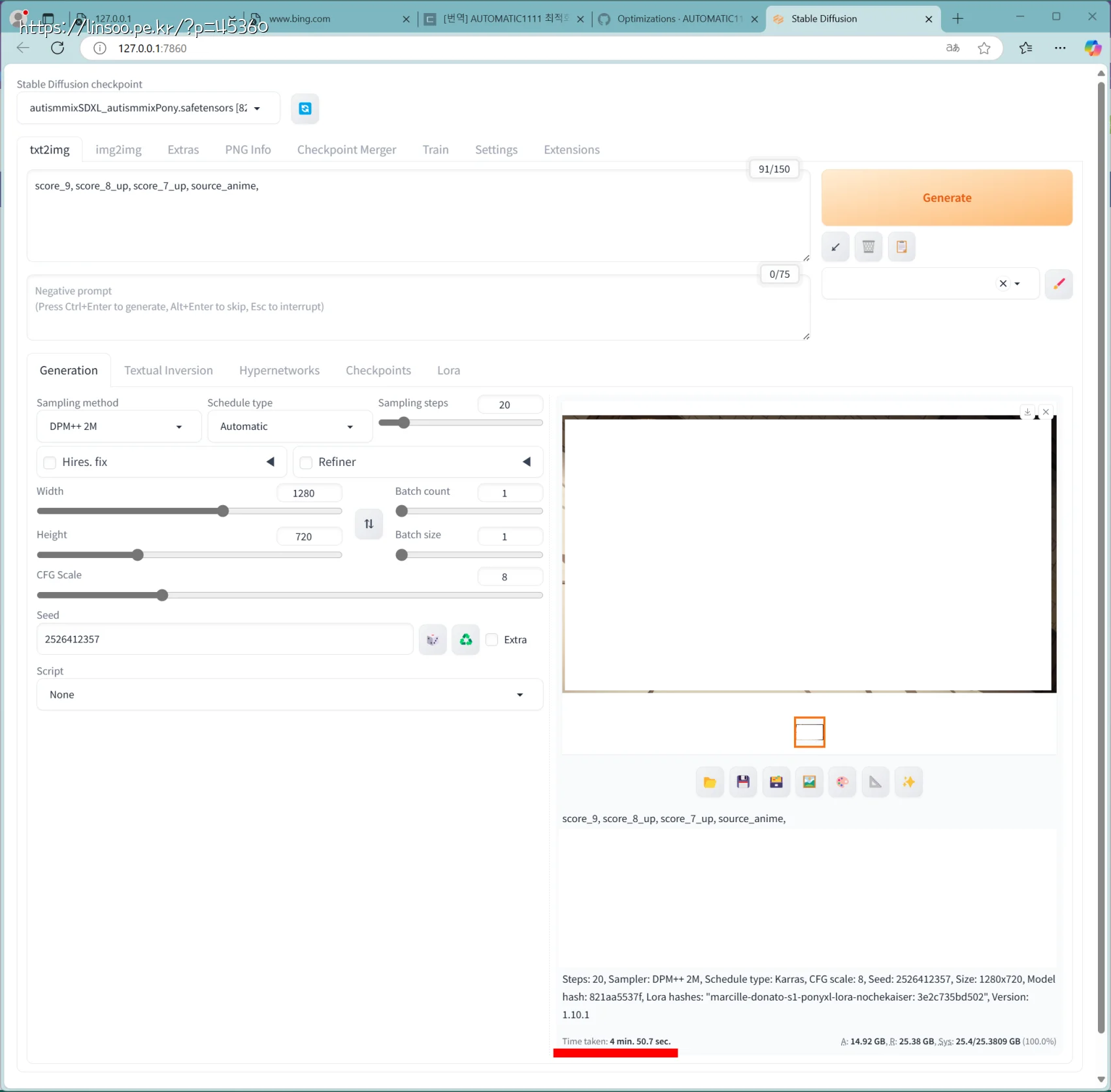Reload the browser page
This screenshot has width=1111, height=1092.
tap(58, 48)
